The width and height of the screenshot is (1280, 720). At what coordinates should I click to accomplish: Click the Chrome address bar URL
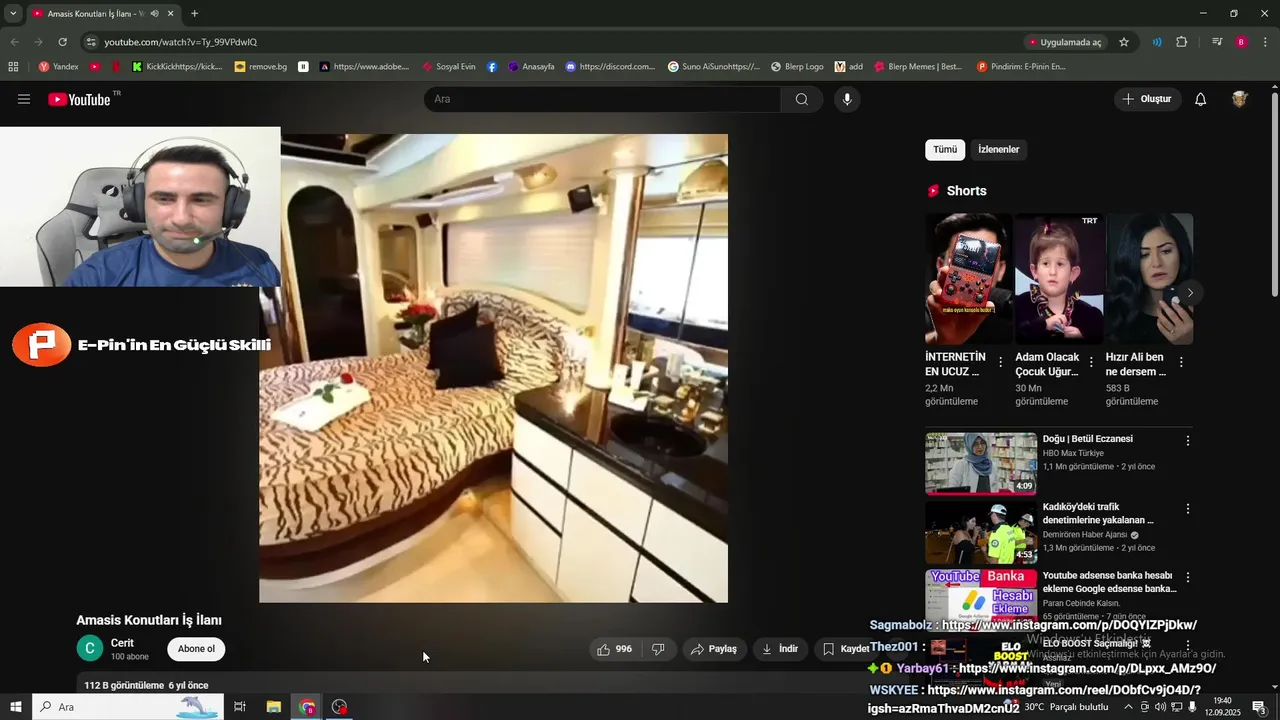[181, 42]
